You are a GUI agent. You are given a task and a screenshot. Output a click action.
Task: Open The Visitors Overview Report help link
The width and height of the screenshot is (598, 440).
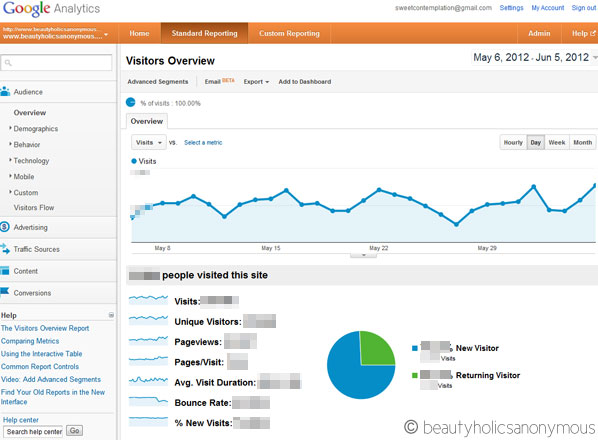[x=45, y=328]
